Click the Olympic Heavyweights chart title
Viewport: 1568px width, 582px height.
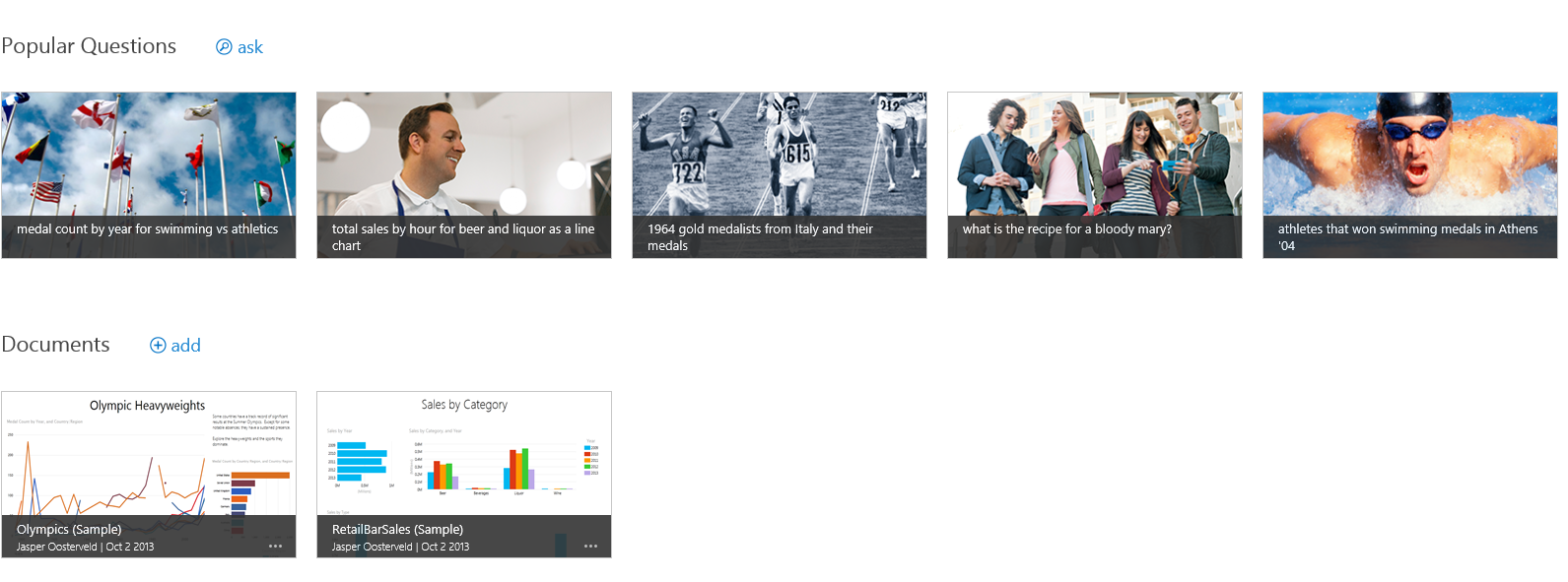pos(148,406)
